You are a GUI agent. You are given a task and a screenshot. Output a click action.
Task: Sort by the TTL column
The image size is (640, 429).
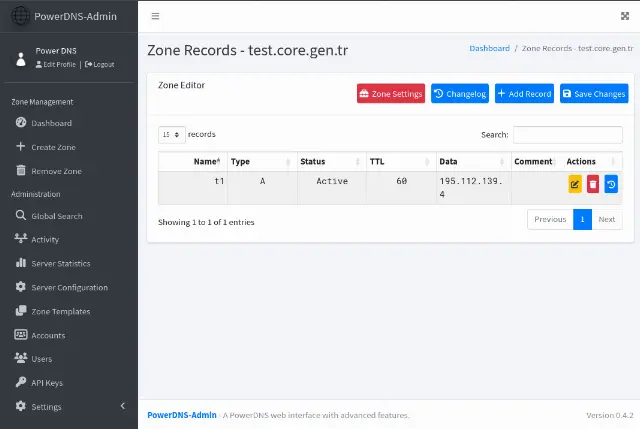pos(401,162)
